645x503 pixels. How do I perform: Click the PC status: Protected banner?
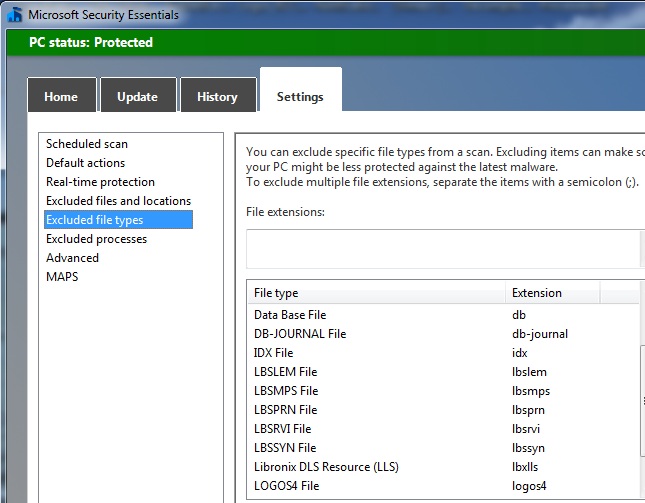coord(326,42)
